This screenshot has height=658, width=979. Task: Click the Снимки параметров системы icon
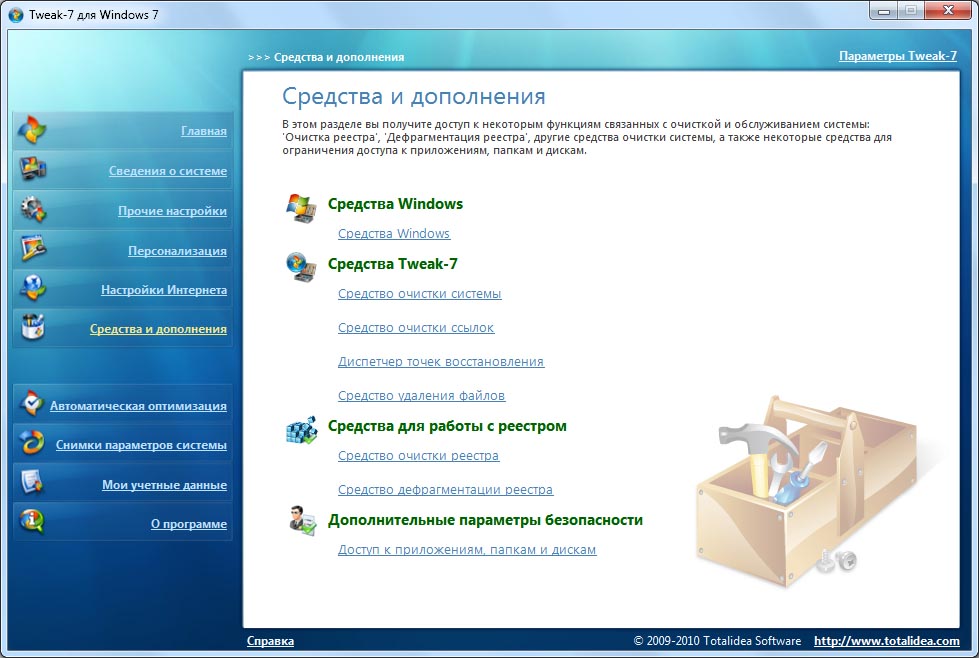point(31,443)
